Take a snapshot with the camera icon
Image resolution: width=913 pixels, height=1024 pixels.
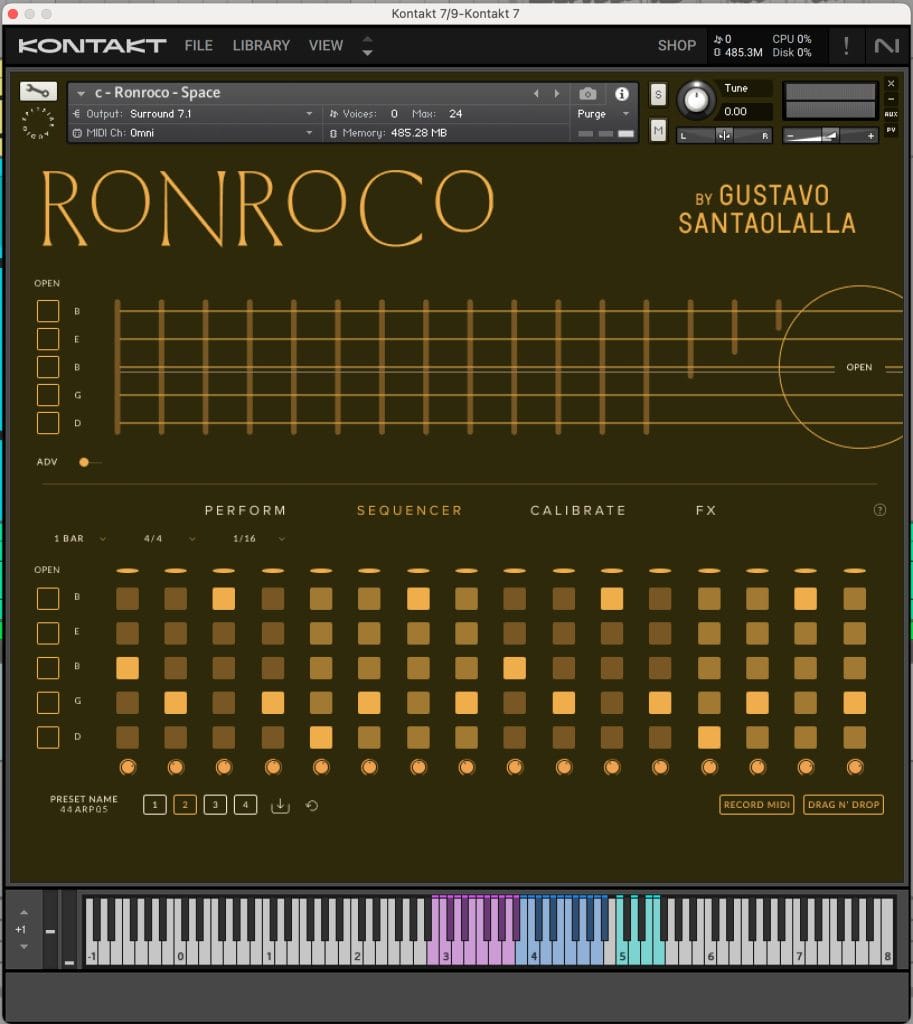[588, 94]
